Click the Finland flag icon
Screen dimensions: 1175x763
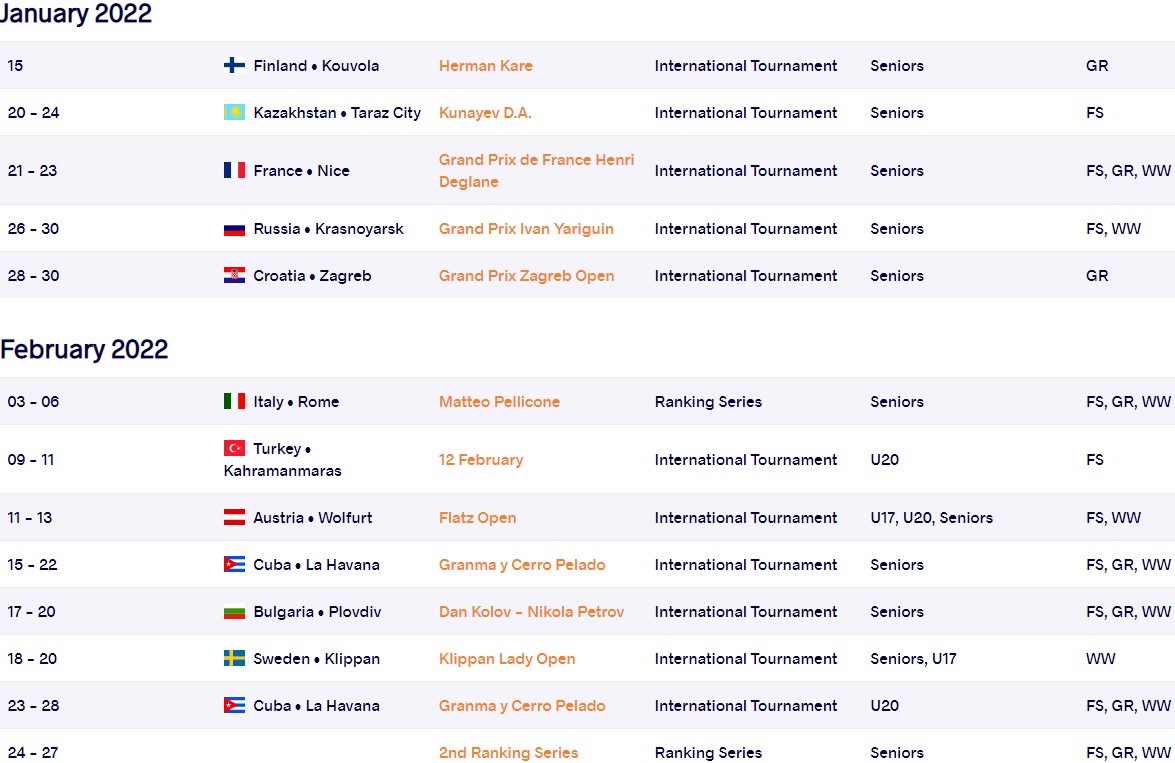click(x=234, y=65)
